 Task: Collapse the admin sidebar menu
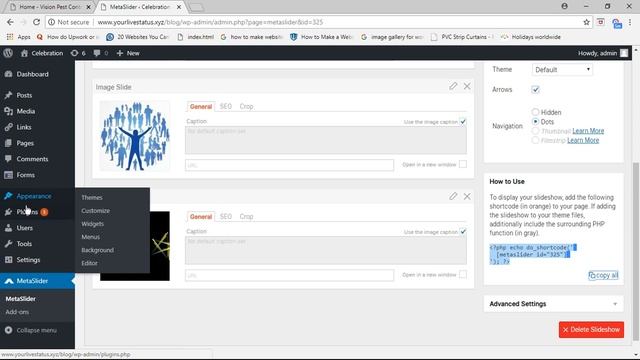(x=31, y=330)
